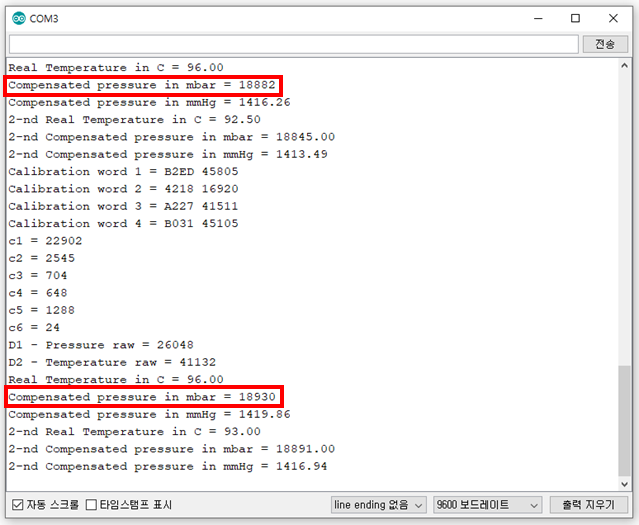Screen dimensions: 639x525
Task: Click the 출력 지우기 clear output button
Action: tap(588, 505)
